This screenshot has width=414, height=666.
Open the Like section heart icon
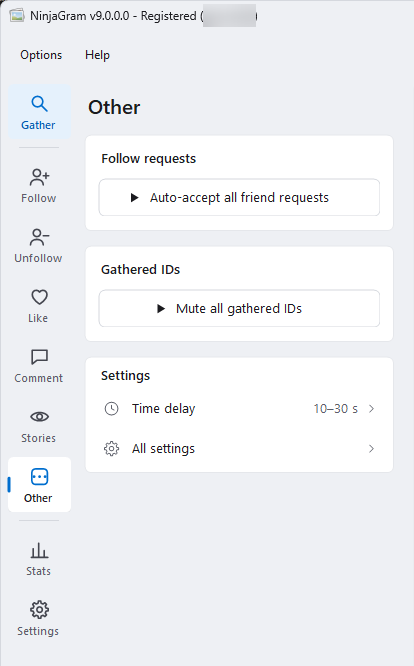pyautogui.click(x=39, y=297)
